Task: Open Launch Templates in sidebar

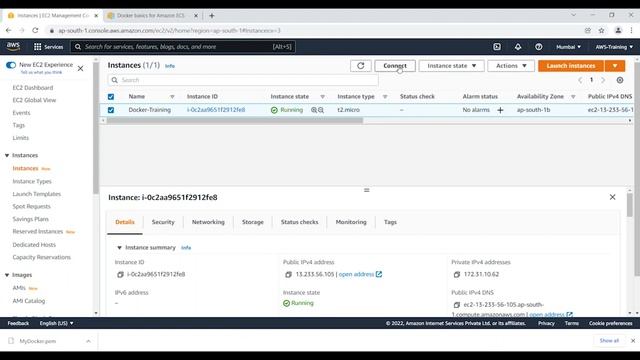Action: (x=37, y=194)
